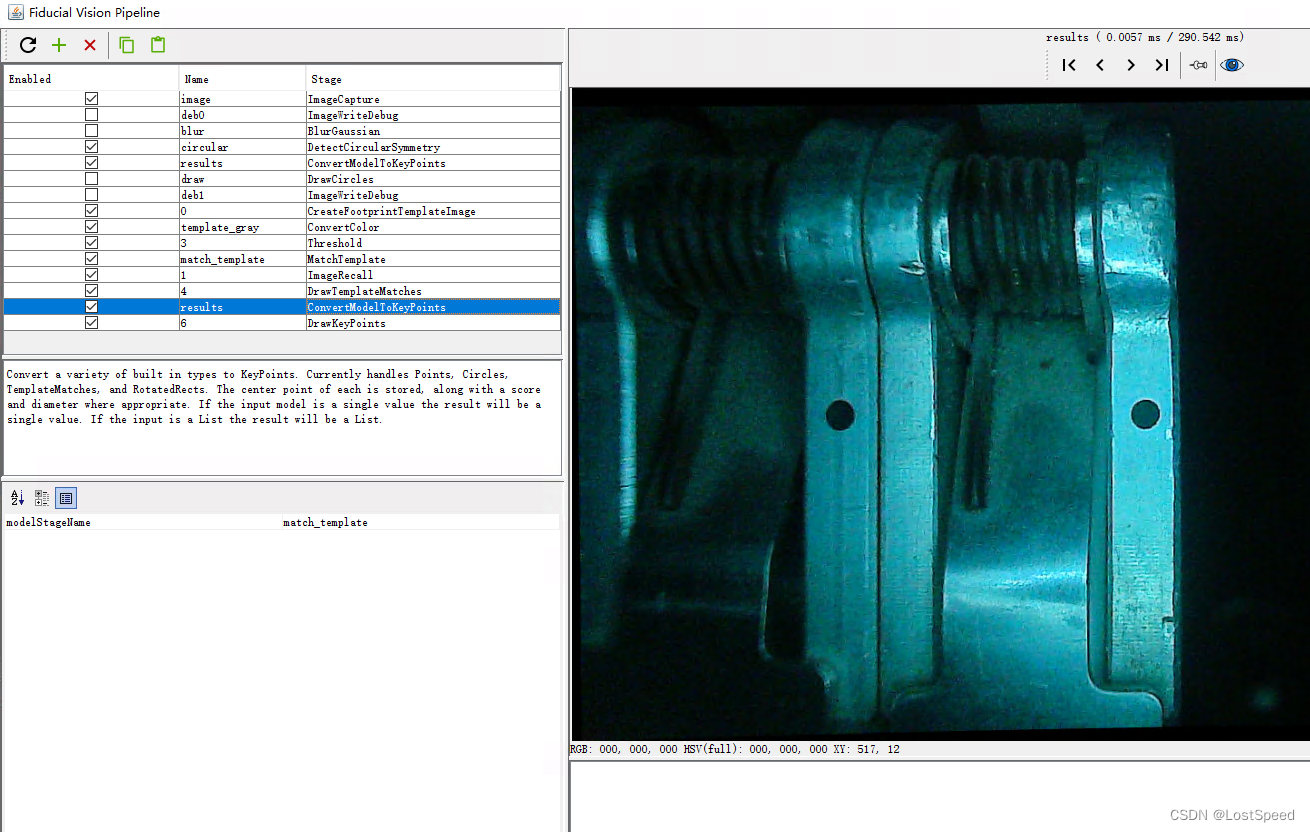Select the ImageCapture stage cell

point(433,99)
